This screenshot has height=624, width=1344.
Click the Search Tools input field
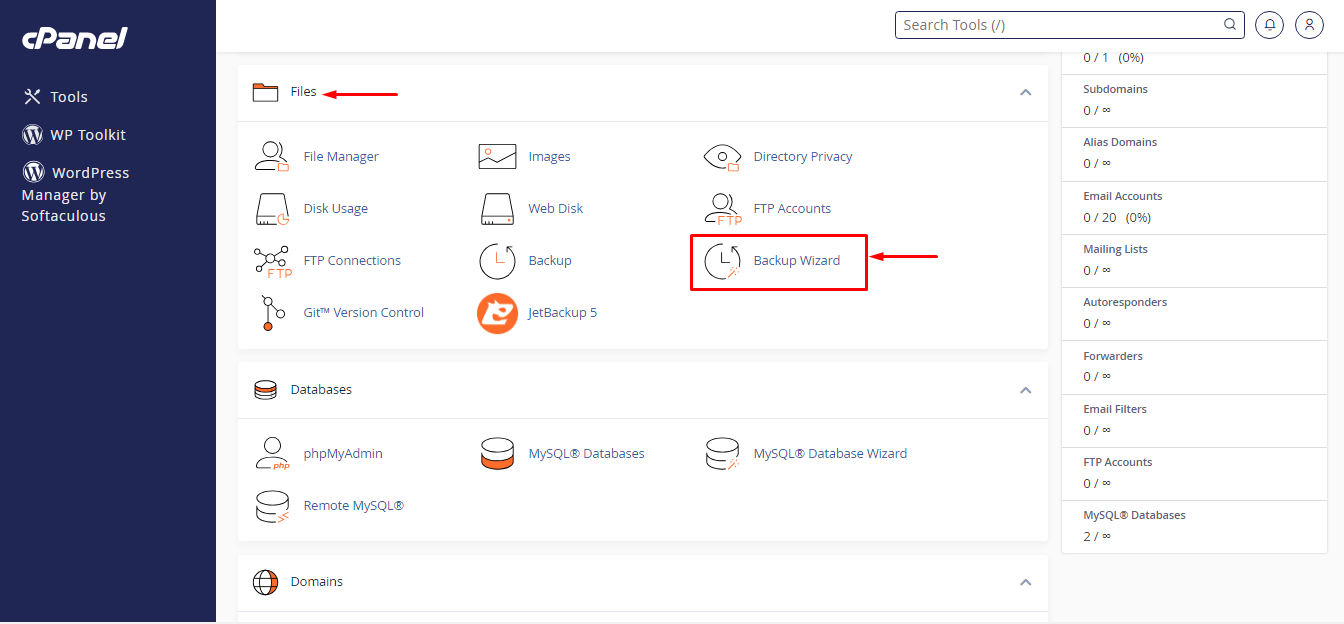1060,25
